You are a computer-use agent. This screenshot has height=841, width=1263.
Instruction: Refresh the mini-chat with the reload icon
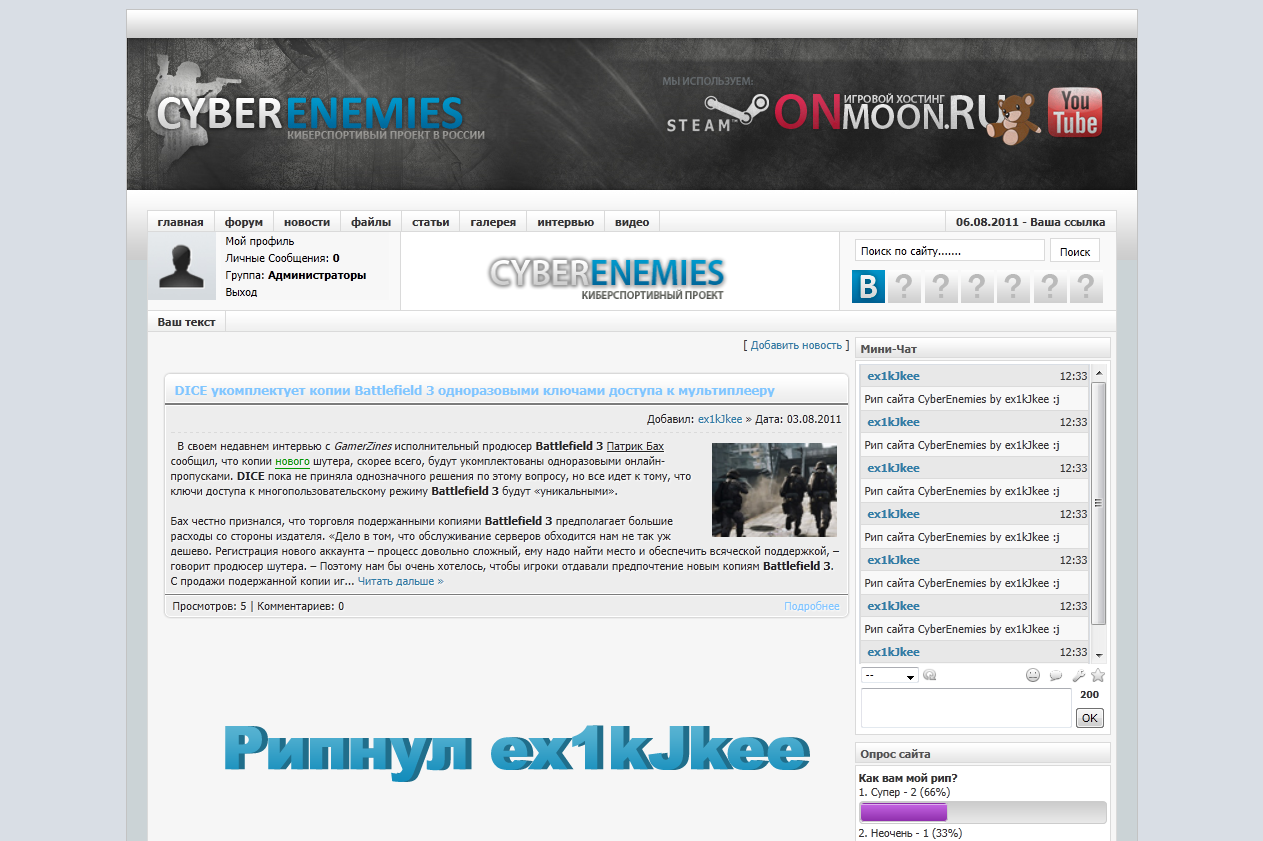click(929, 676)
